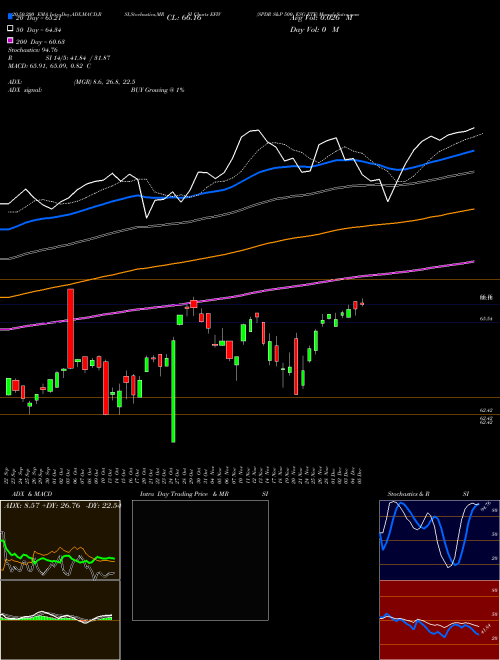500x660 pixels.
Task: Click the 62.42 price level label
Action: pyautogui.click(x=486, y=410)
